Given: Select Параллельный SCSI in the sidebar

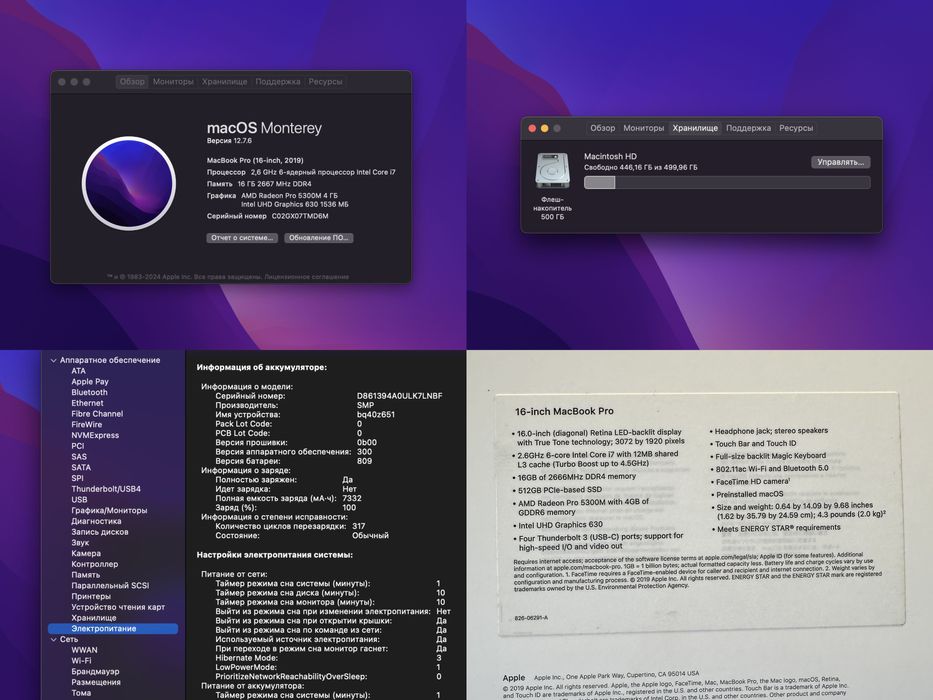Looking at the screenshot, I should (110, 585).
